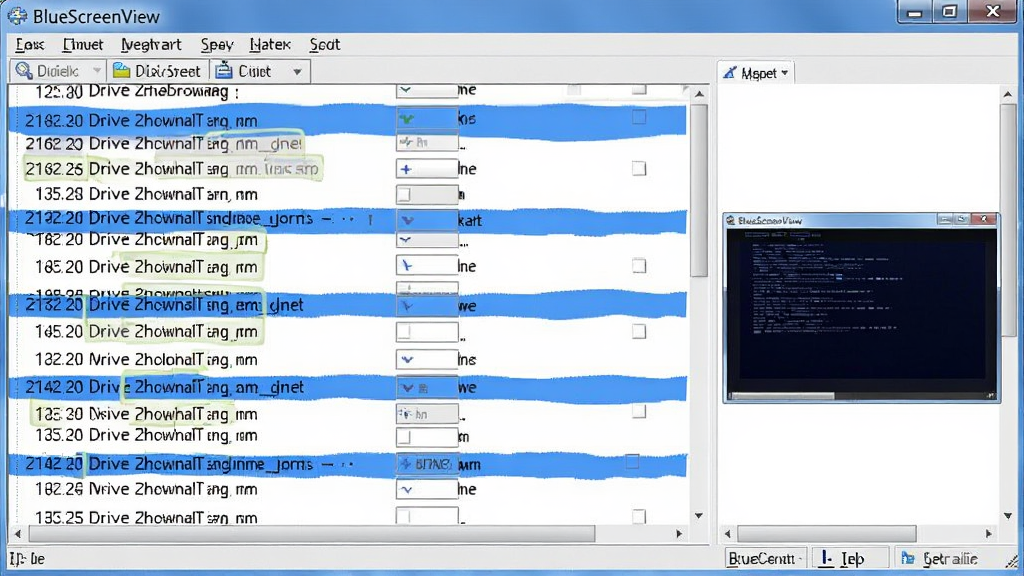The image size is (1024, 576).
Task: Click the list's scroll-right arrow
Action: [x=679, y=534]
